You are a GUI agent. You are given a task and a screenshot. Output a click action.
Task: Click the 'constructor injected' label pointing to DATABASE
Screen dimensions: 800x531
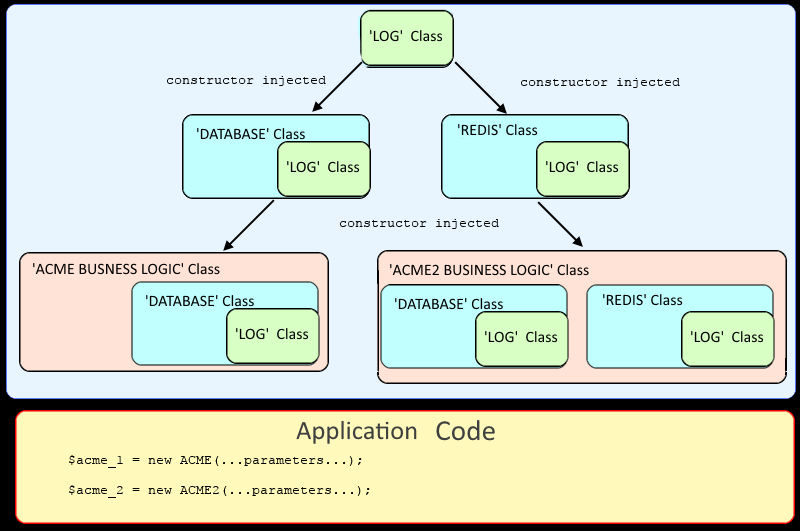click(x=246, y=81)
